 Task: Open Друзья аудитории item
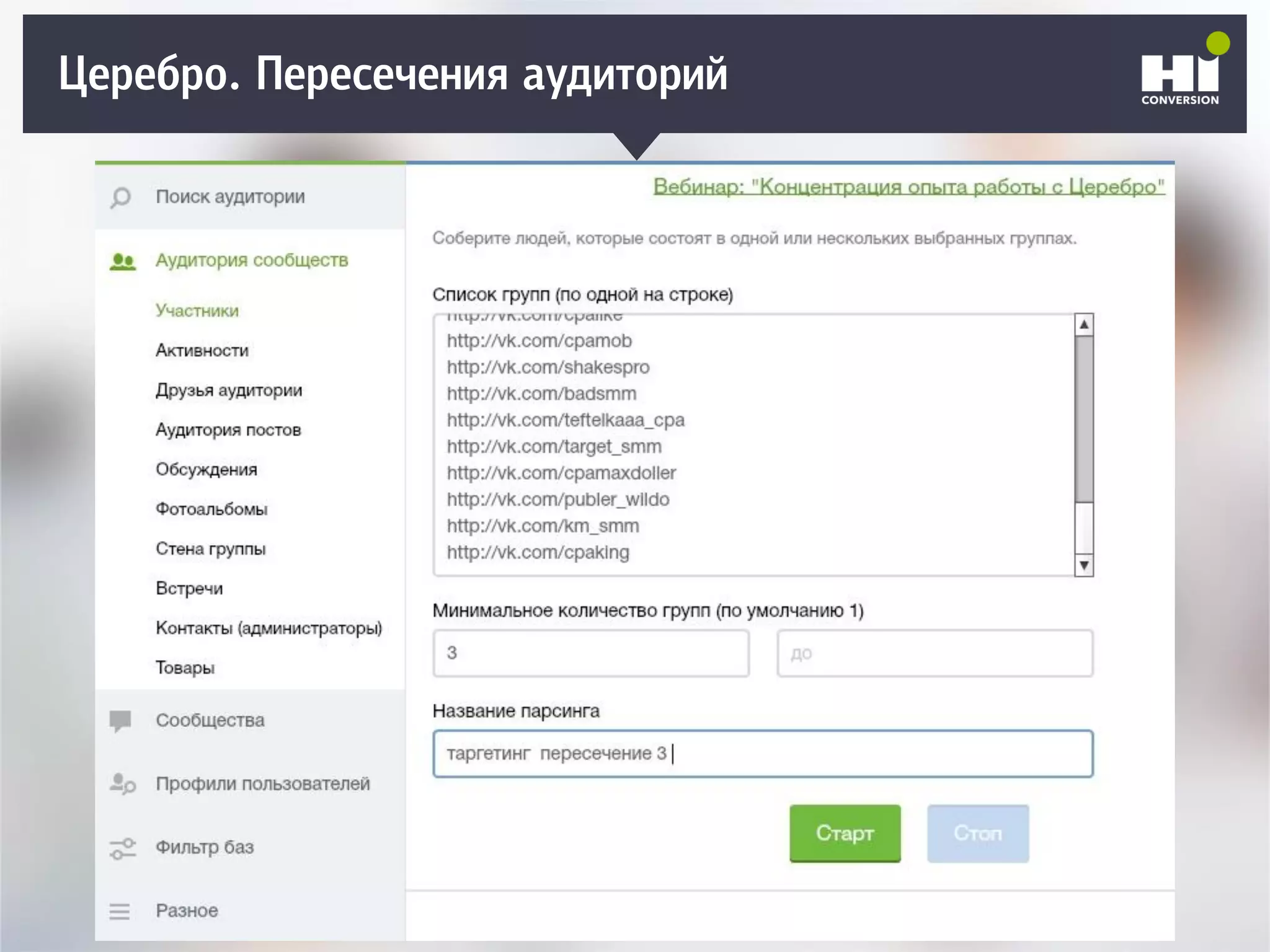pos(229,390)
